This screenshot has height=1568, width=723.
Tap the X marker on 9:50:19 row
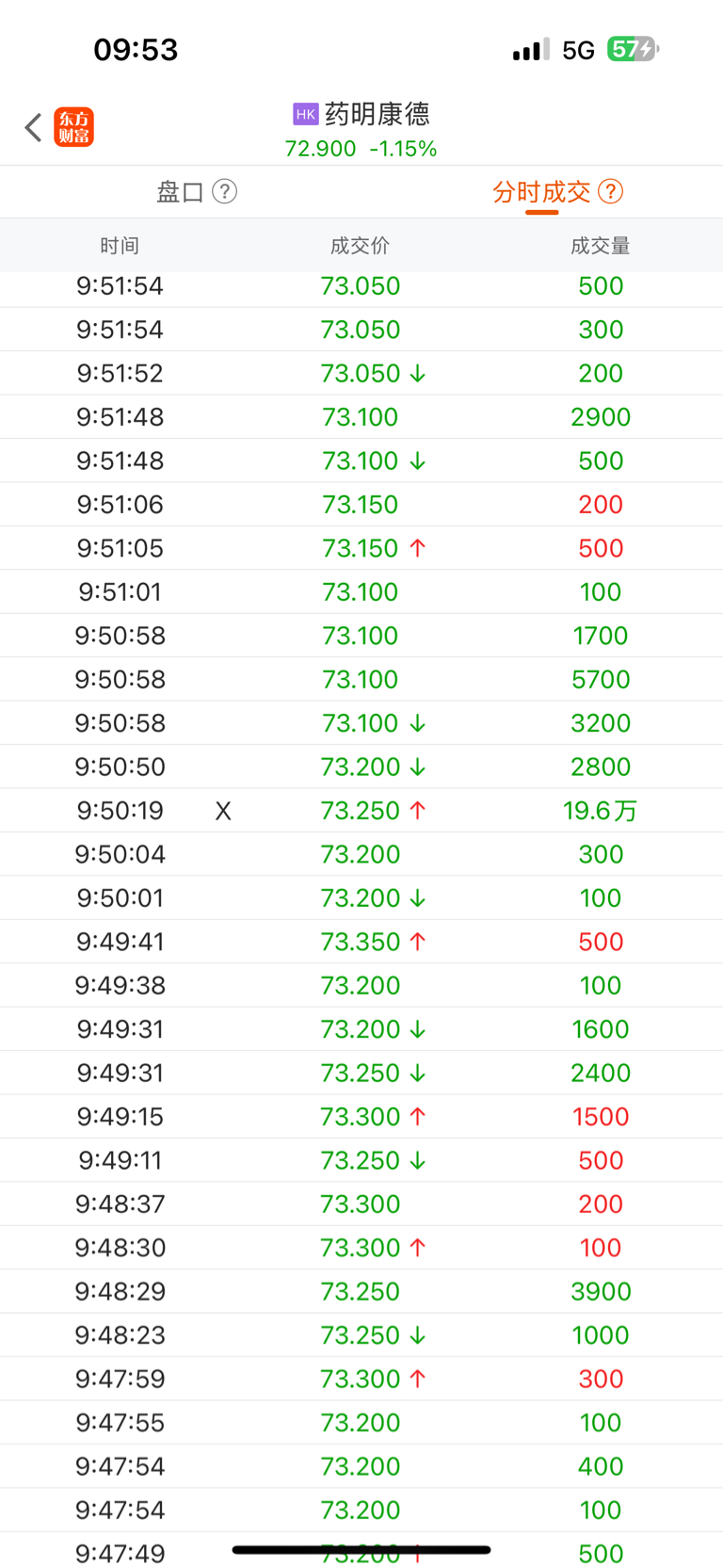[223, 811]
